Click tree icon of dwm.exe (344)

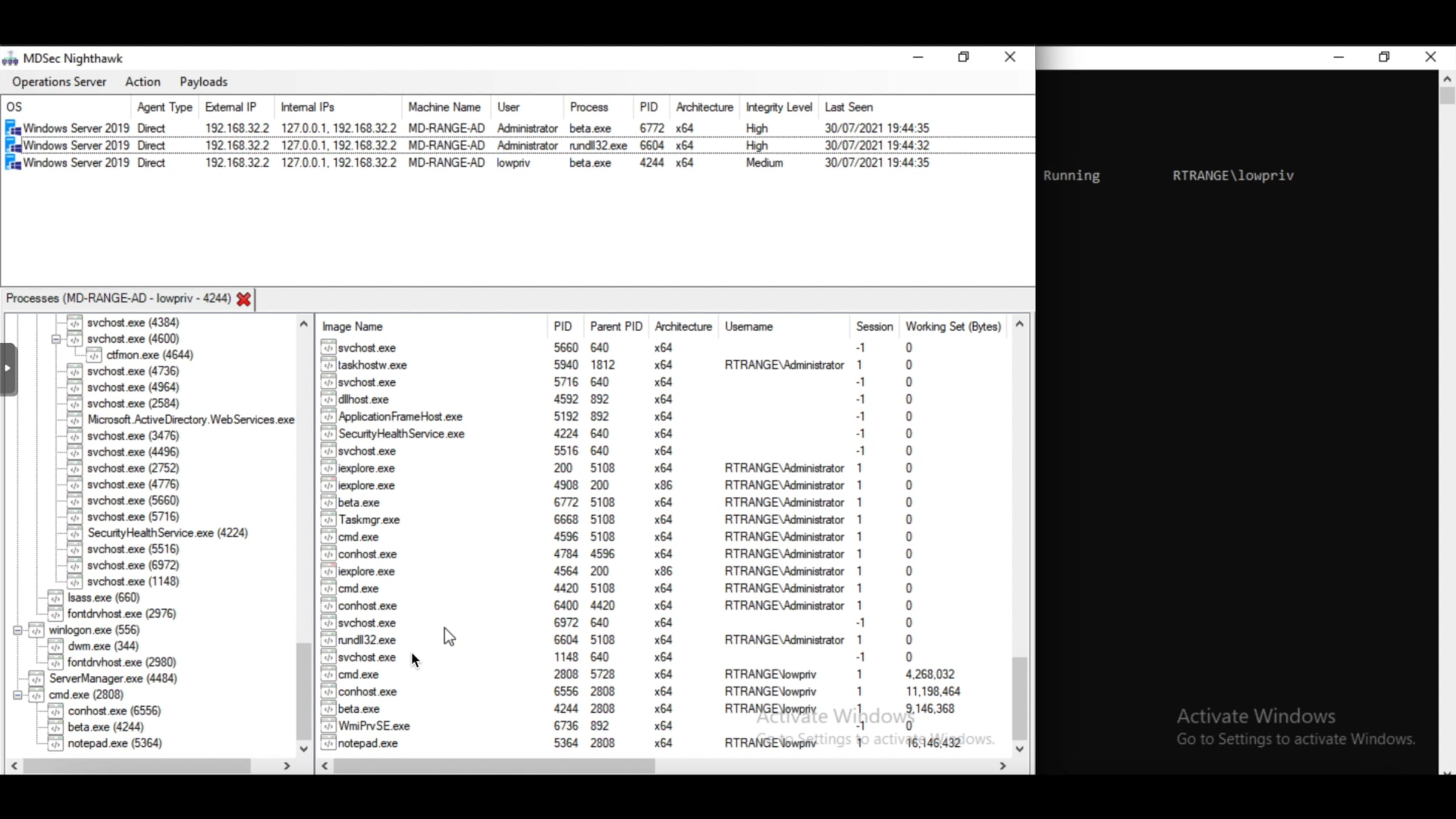coord(55,646)
